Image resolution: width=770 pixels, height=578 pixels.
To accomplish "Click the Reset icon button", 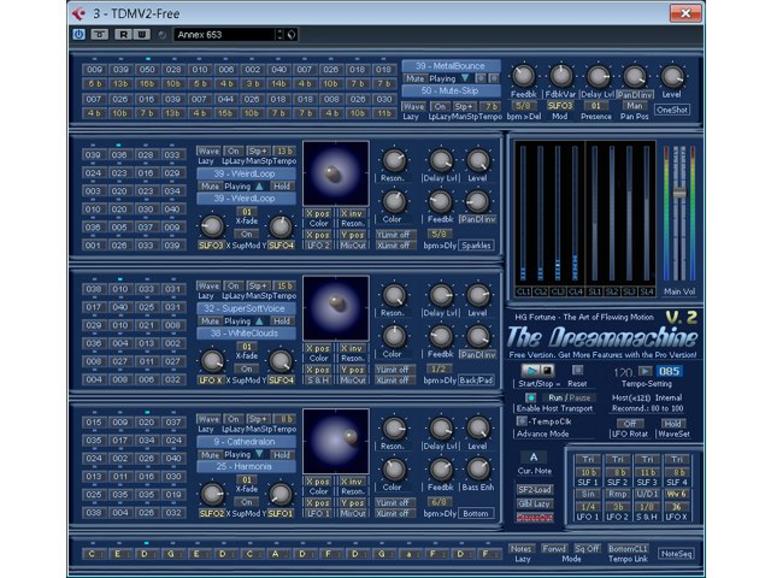I will click(578, 370).
